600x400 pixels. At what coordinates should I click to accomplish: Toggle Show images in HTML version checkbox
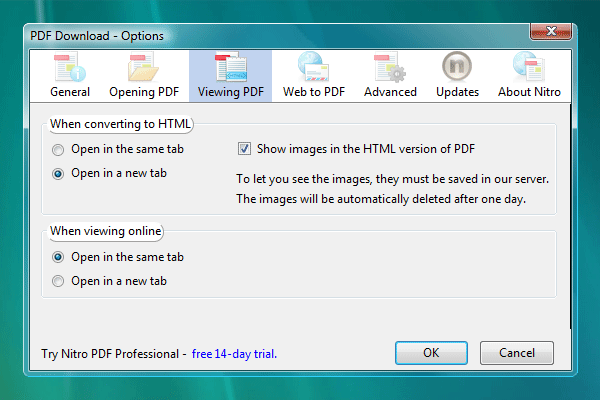click(244, 149)
